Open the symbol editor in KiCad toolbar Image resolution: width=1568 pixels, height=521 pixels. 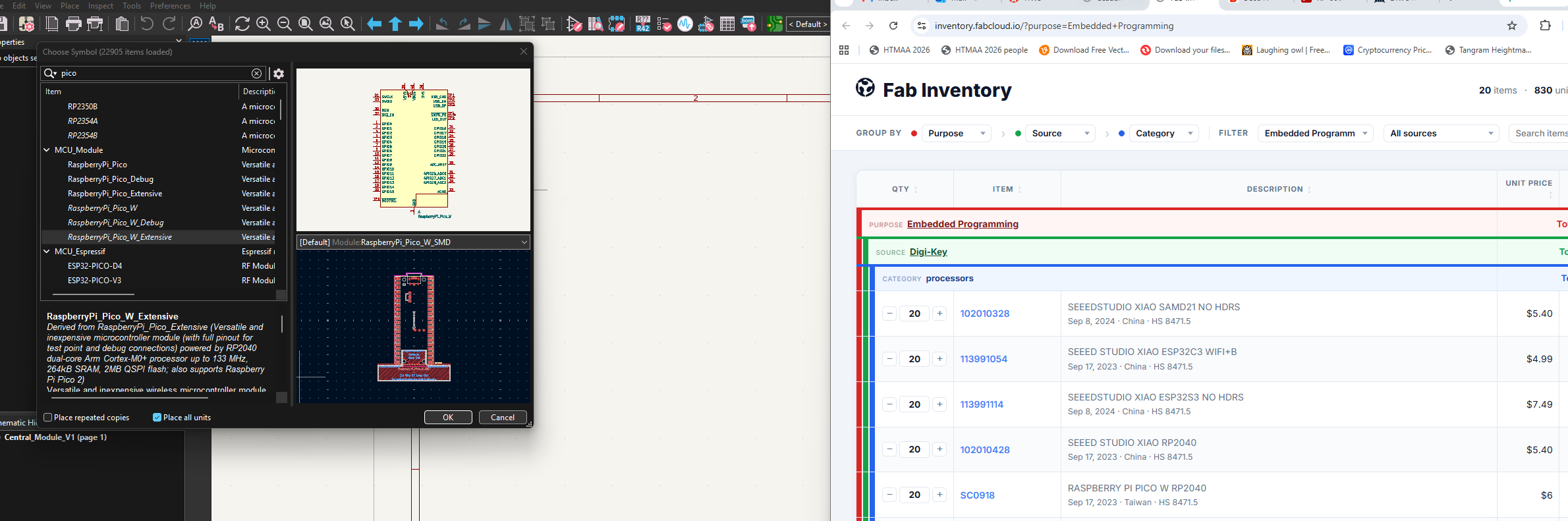click(574, 24)
